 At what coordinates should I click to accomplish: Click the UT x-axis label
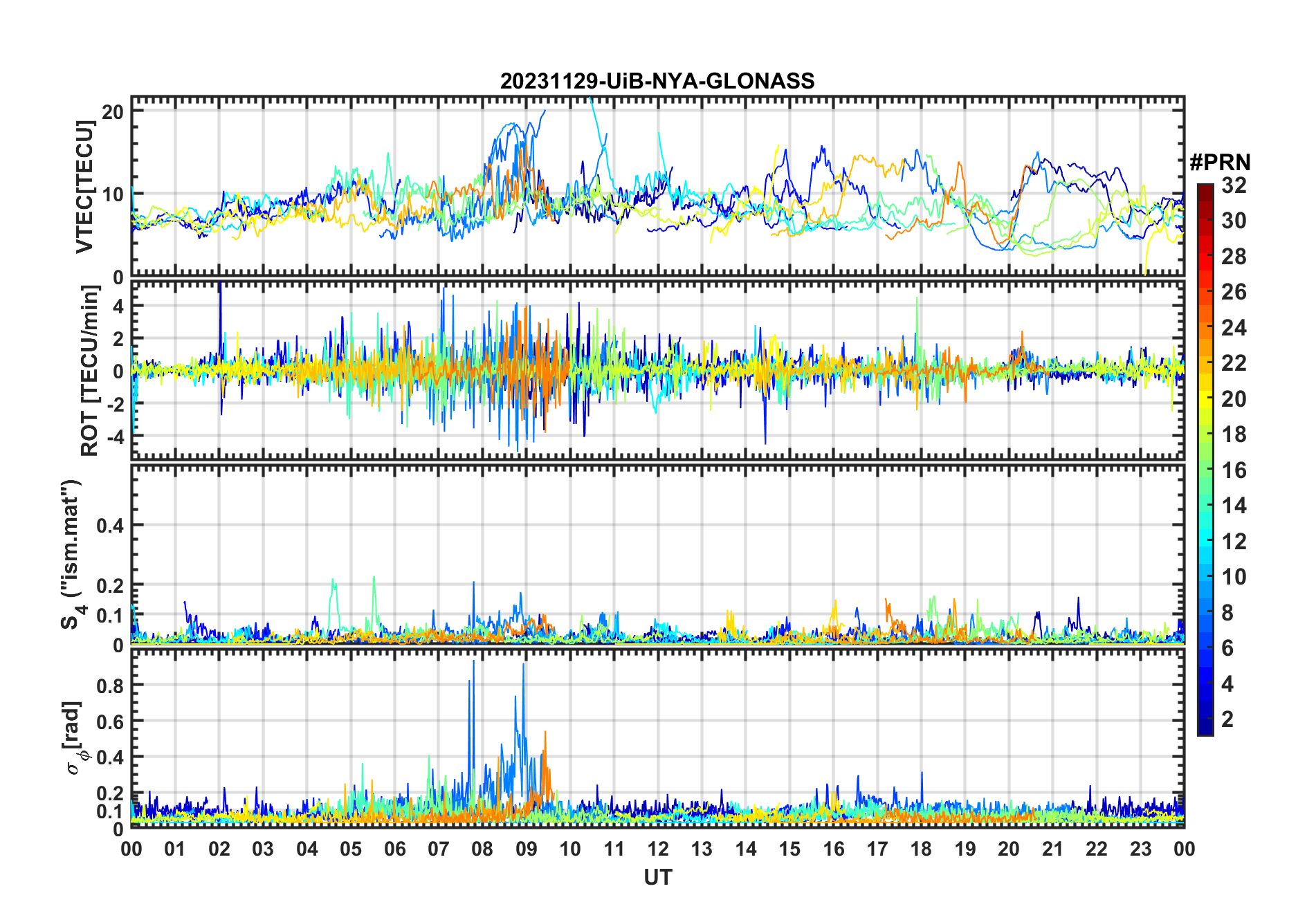pyautogui.click(x=657, y=877)
